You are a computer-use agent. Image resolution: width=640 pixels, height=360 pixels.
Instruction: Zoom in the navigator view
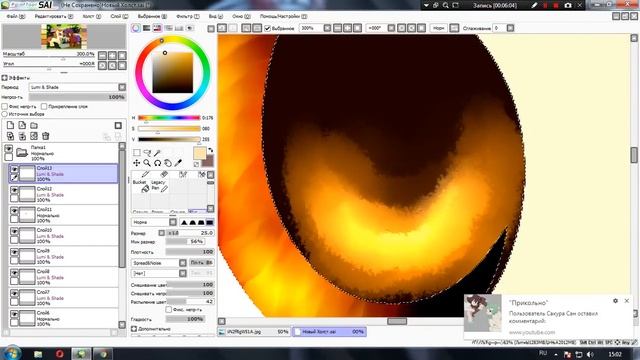[x=112, y=55]
